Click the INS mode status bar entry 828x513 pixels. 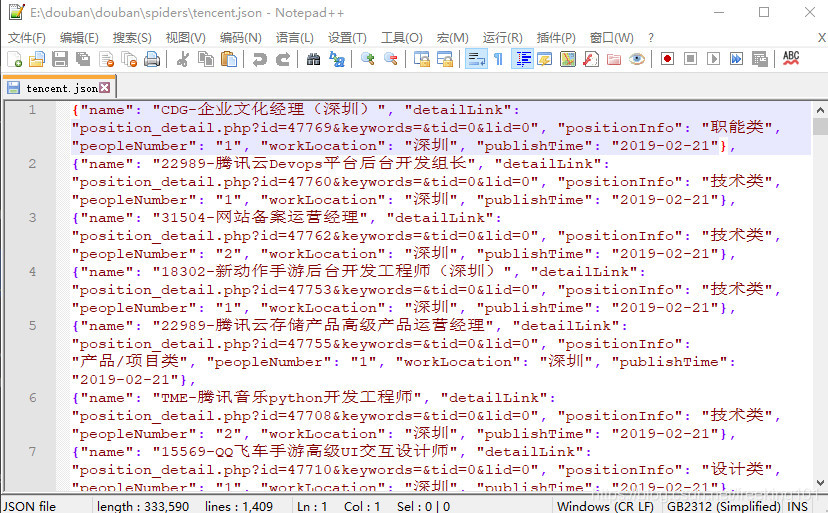coord(797,506)
